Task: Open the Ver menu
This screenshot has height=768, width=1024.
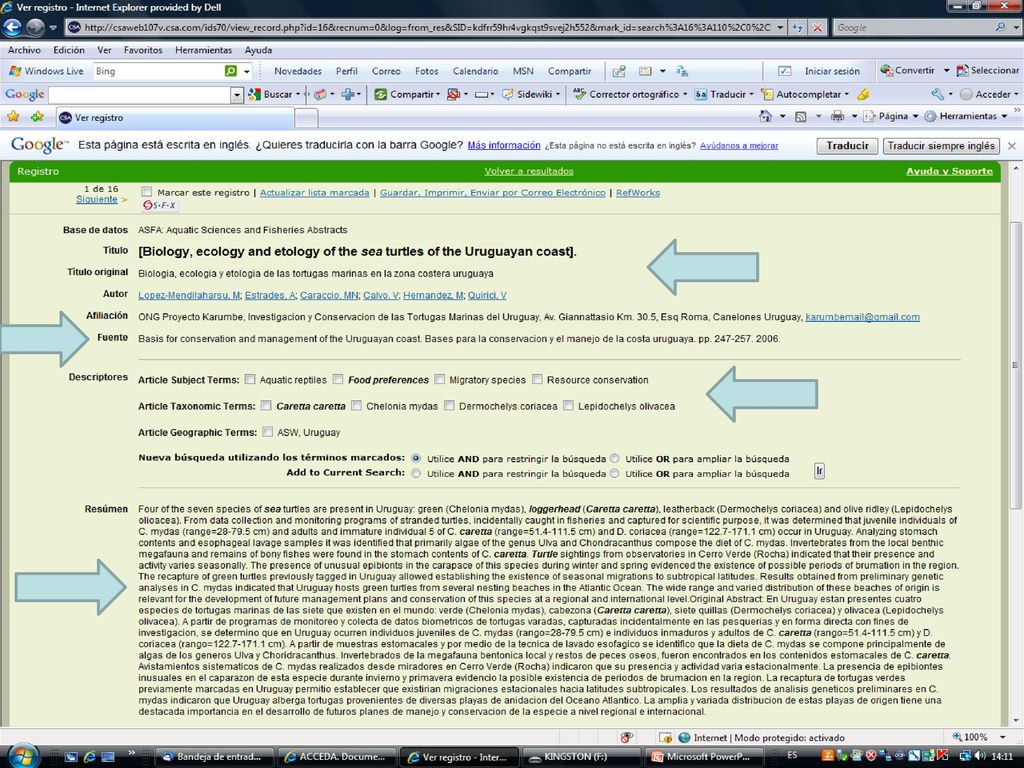Action: [x=104, y=50]
